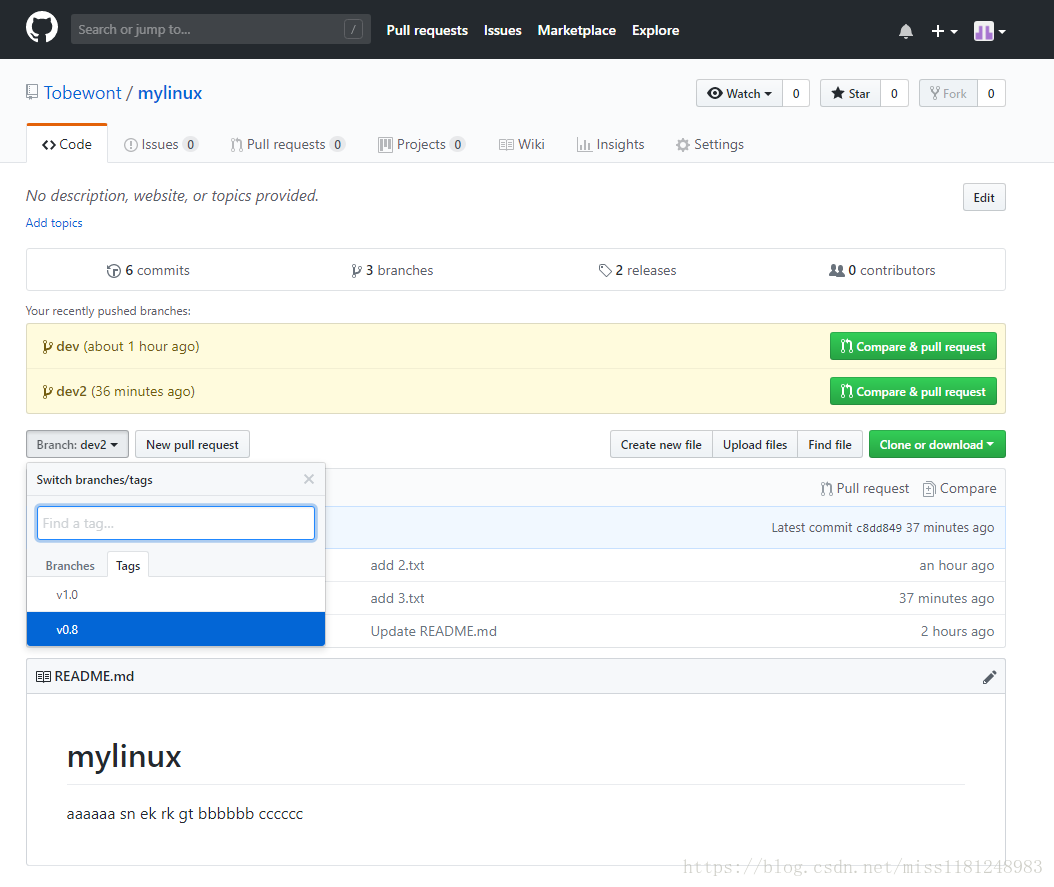Click the mylinux README heading
This screenshot has height=887, width=1054.
click(x=124, y=757)
